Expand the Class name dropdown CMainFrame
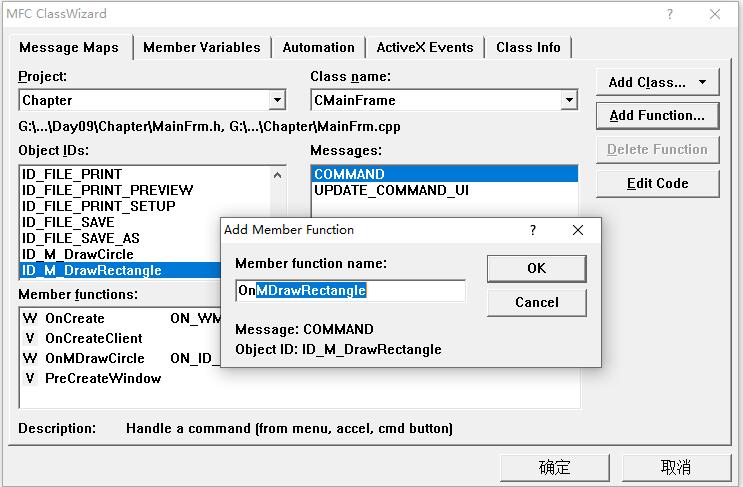Viewport: 743px width, 487px height. point(569,100)
